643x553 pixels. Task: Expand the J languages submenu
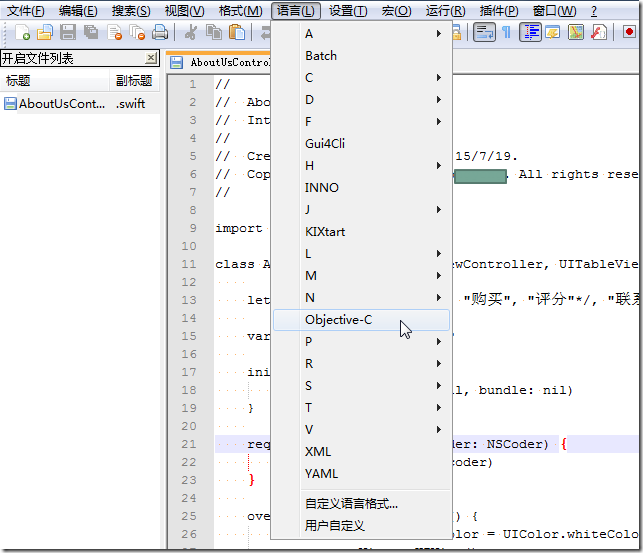pyautogui.click(x=361, y=209)
